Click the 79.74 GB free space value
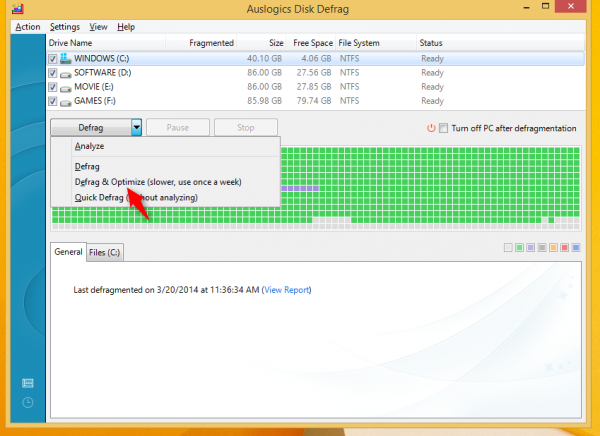The image size is (600, 436). pos(314,101)
